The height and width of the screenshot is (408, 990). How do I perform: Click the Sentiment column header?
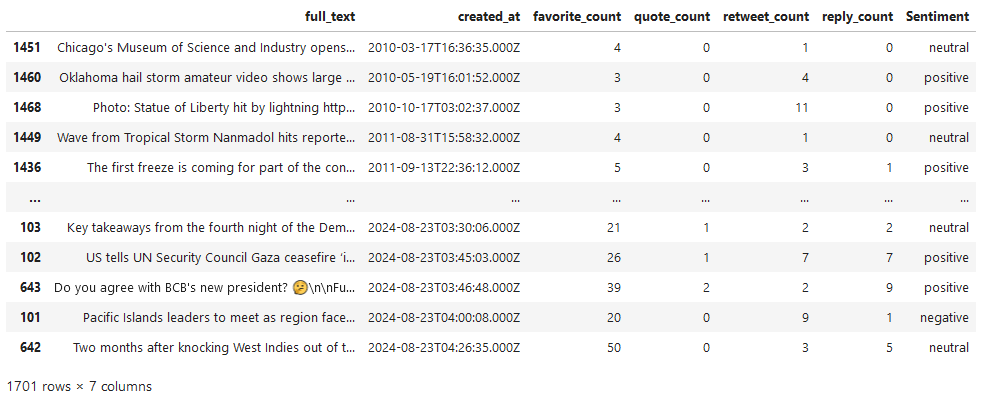click(937, 17)
